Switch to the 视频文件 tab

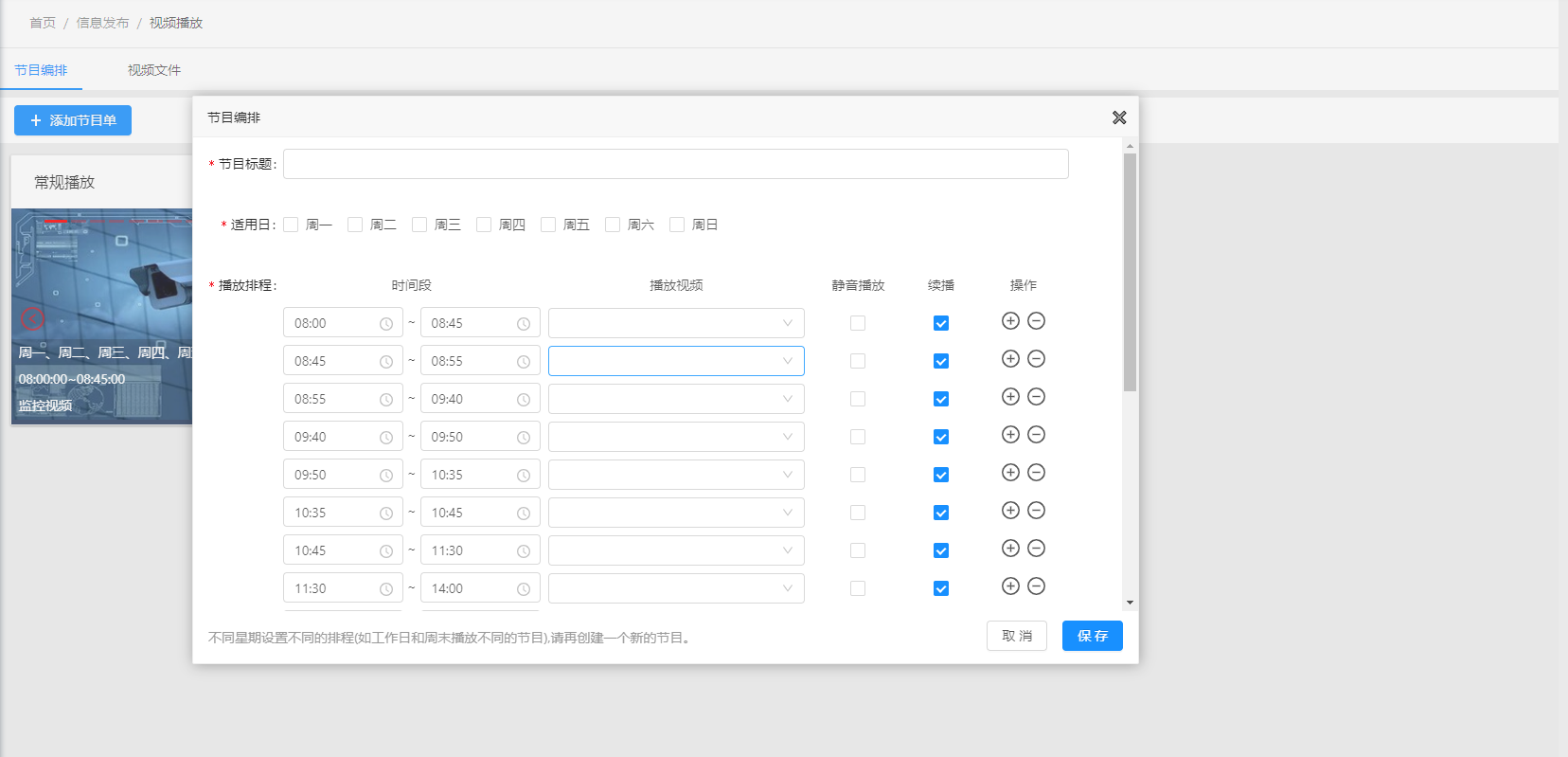click(154, 70)
